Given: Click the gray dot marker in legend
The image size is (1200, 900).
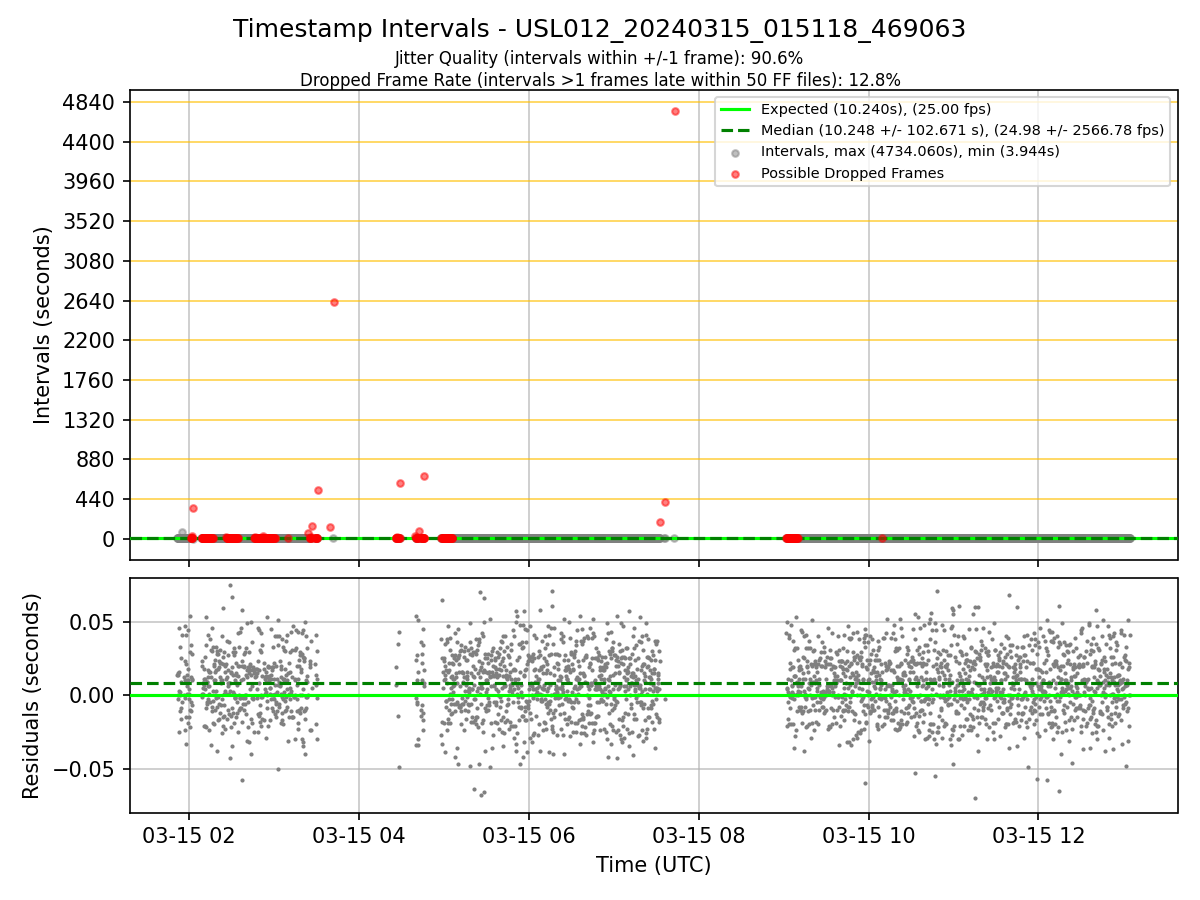Looking at the screenshot, I should [736, 153].
